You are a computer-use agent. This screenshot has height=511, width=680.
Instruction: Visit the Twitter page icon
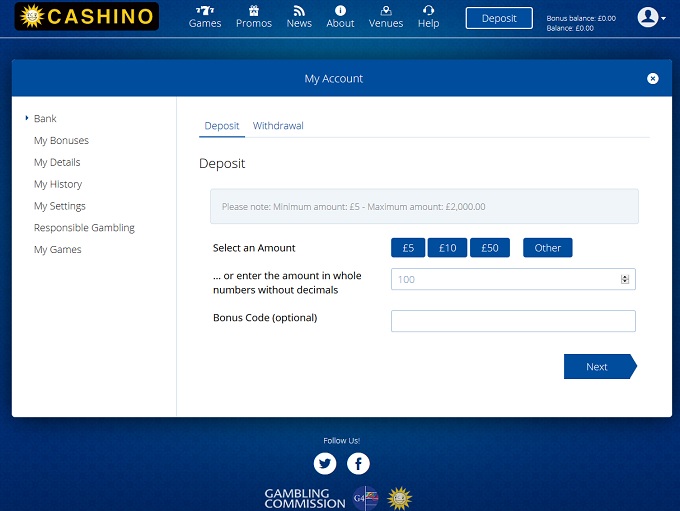coord(325,463)
